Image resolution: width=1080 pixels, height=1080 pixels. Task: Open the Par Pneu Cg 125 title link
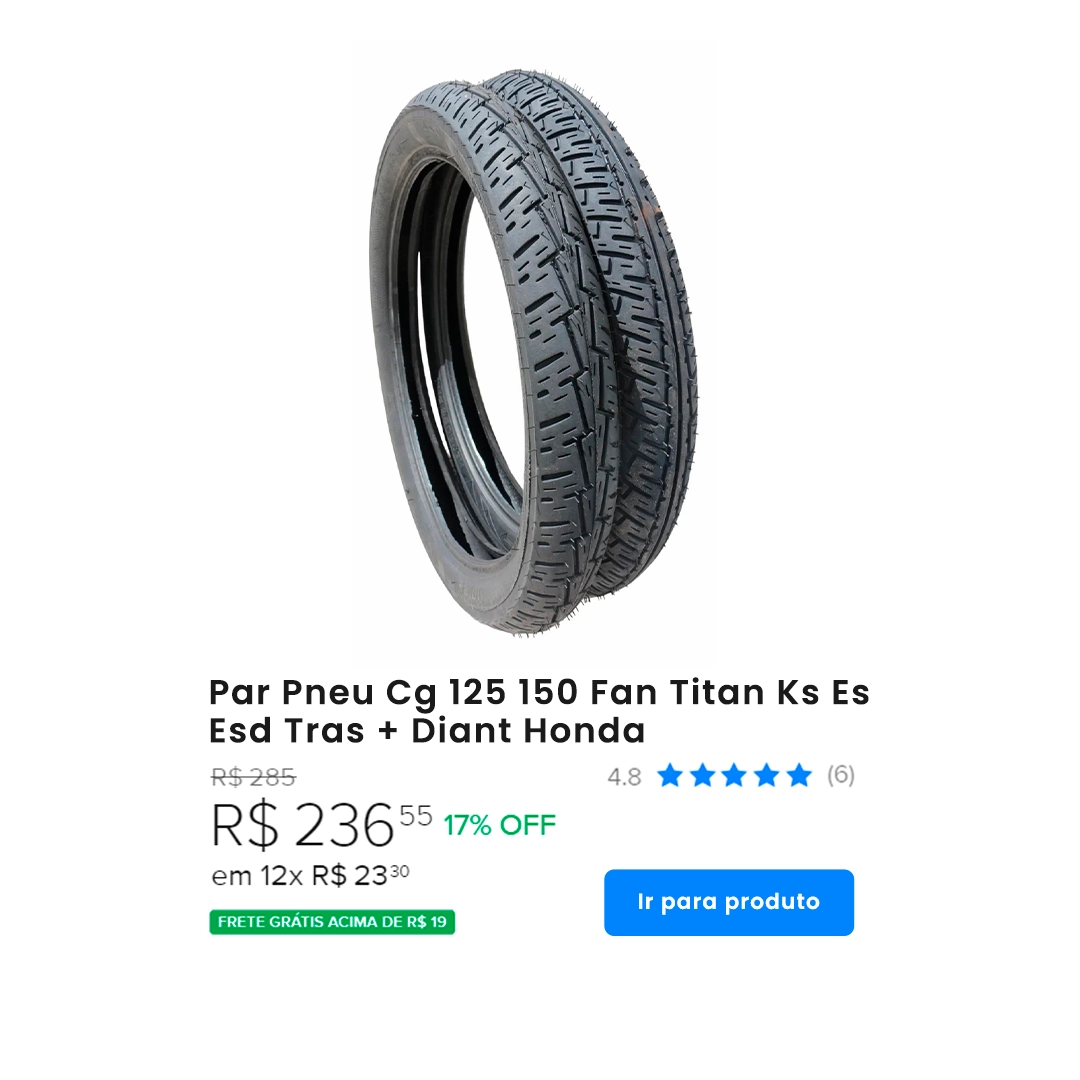tap(539, 712)
